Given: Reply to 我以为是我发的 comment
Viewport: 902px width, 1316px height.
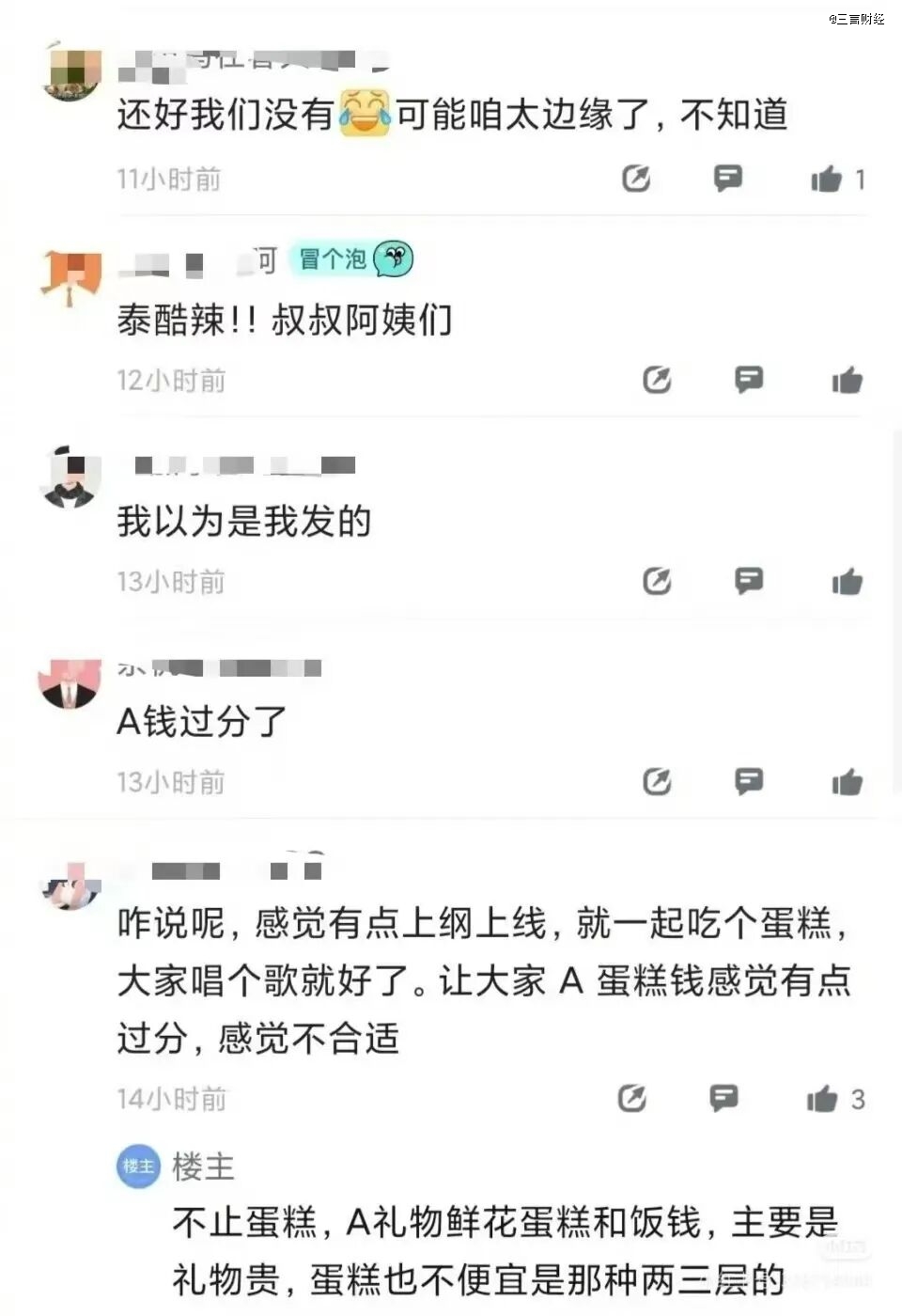Looking at the screenshot, I should pyautogui.click(x=749, y=581).
